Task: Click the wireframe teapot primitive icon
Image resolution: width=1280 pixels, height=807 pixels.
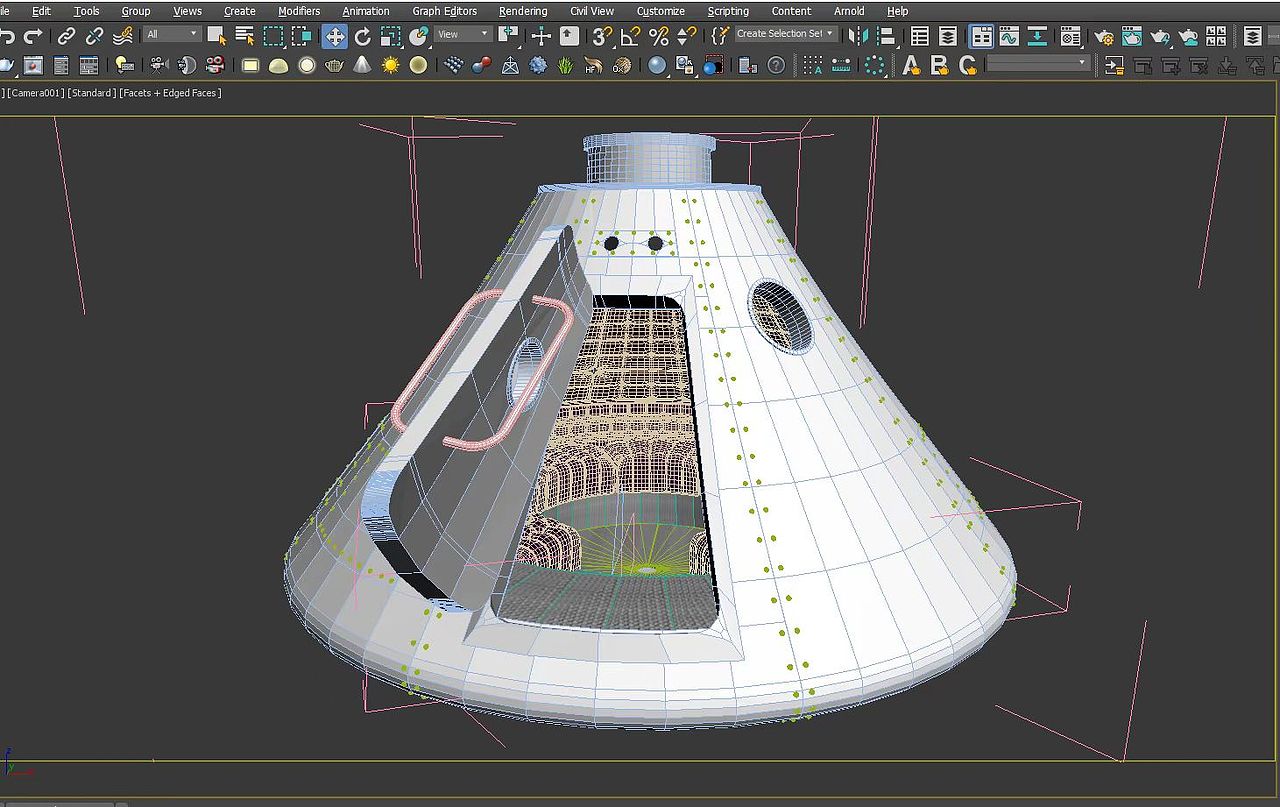Action: pyautogui.click(x=334, y=65)
